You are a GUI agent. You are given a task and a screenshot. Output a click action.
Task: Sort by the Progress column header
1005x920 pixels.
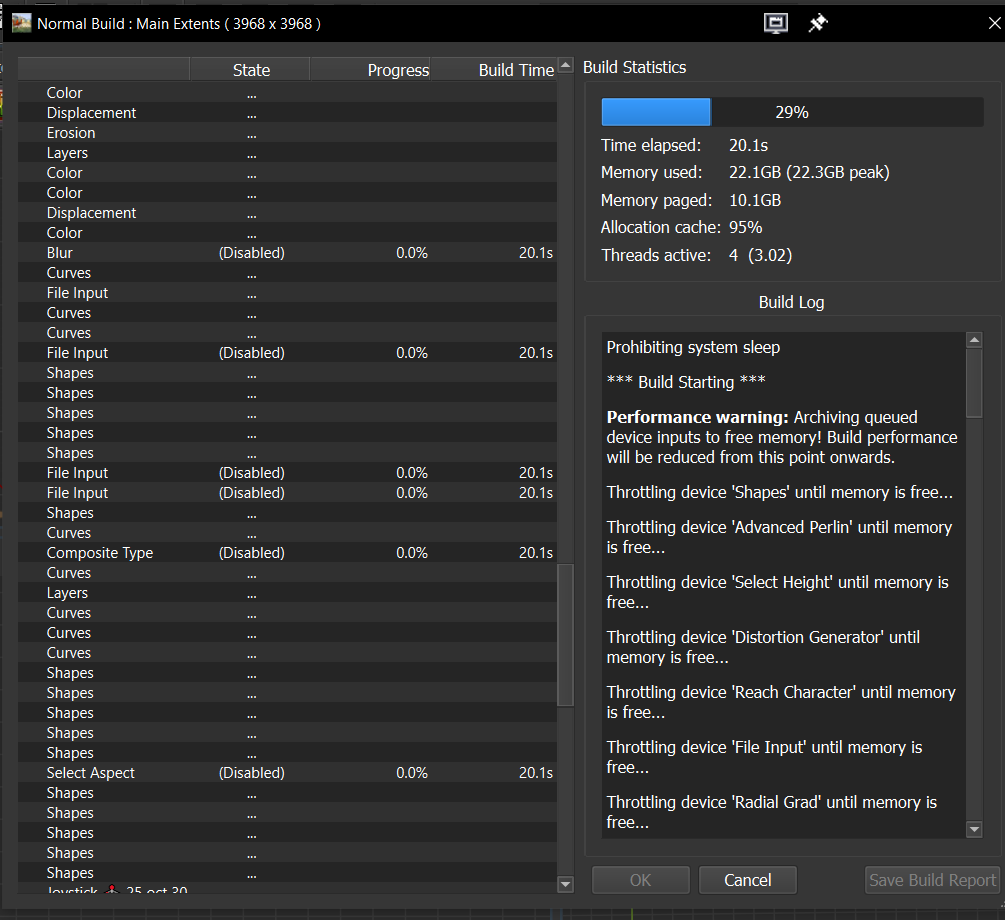coord(398,70)
